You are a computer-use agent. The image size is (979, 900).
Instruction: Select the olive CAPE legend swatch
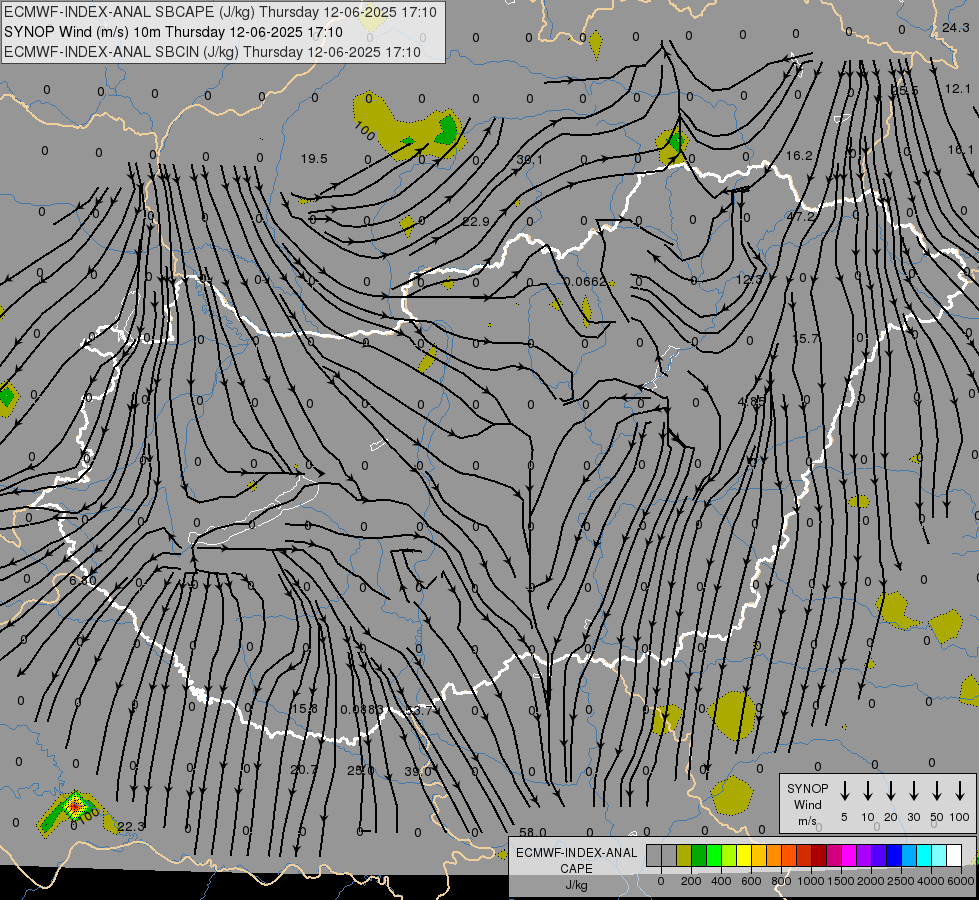click(x=684, y=856)
